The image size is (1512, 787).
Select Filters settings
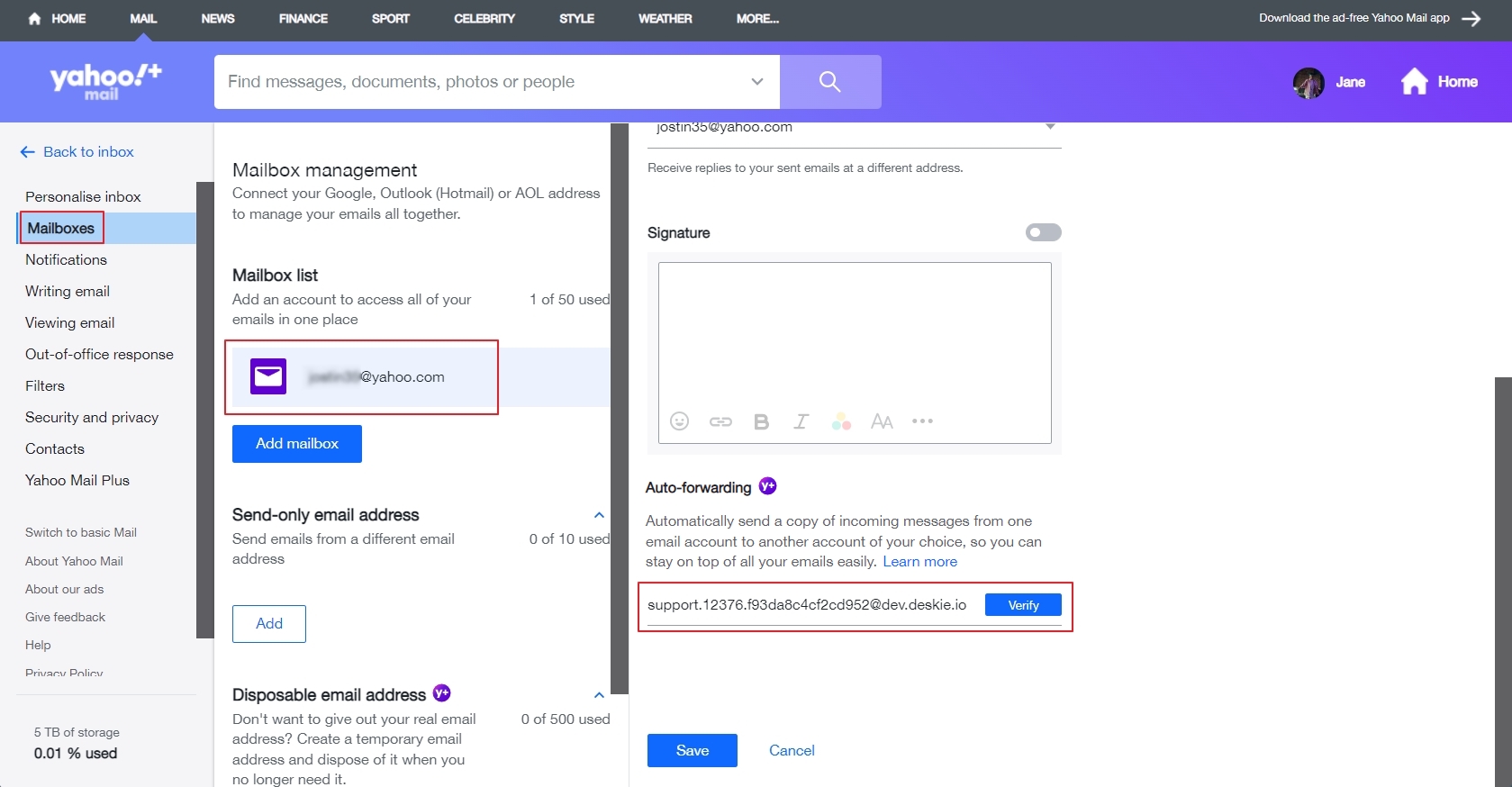pyautogui.click(x=45, y=385)
